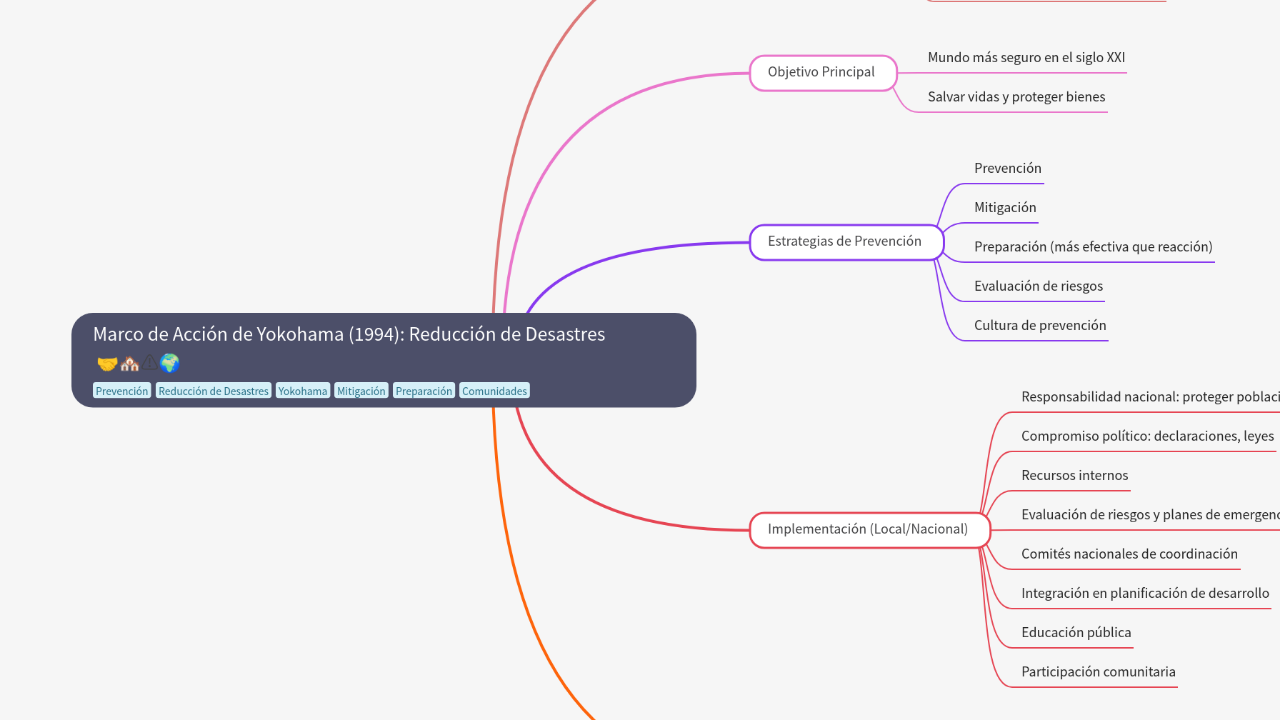Select the 'Prevención' leaf under Estrategias
The height and width of the screenshot is (720, 1280).
1008,168
